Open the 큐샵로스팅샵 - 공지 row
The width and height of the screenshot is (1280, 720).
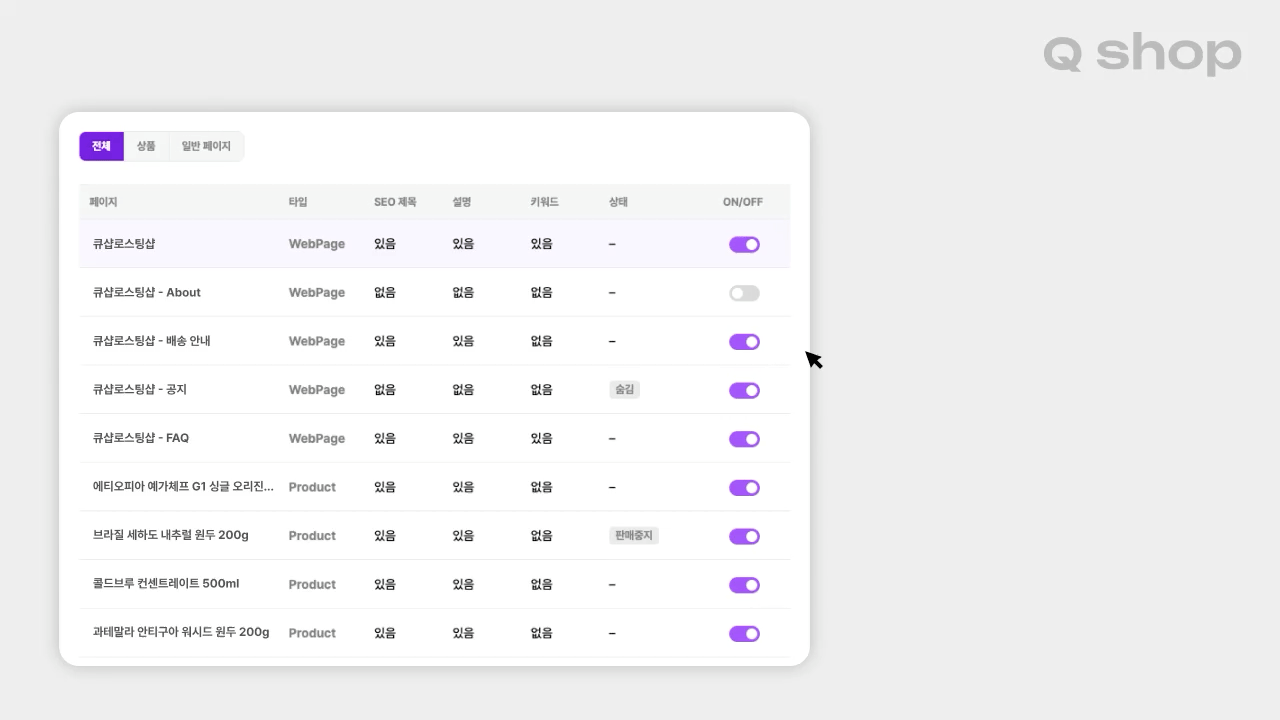click(x=434, y=390)
